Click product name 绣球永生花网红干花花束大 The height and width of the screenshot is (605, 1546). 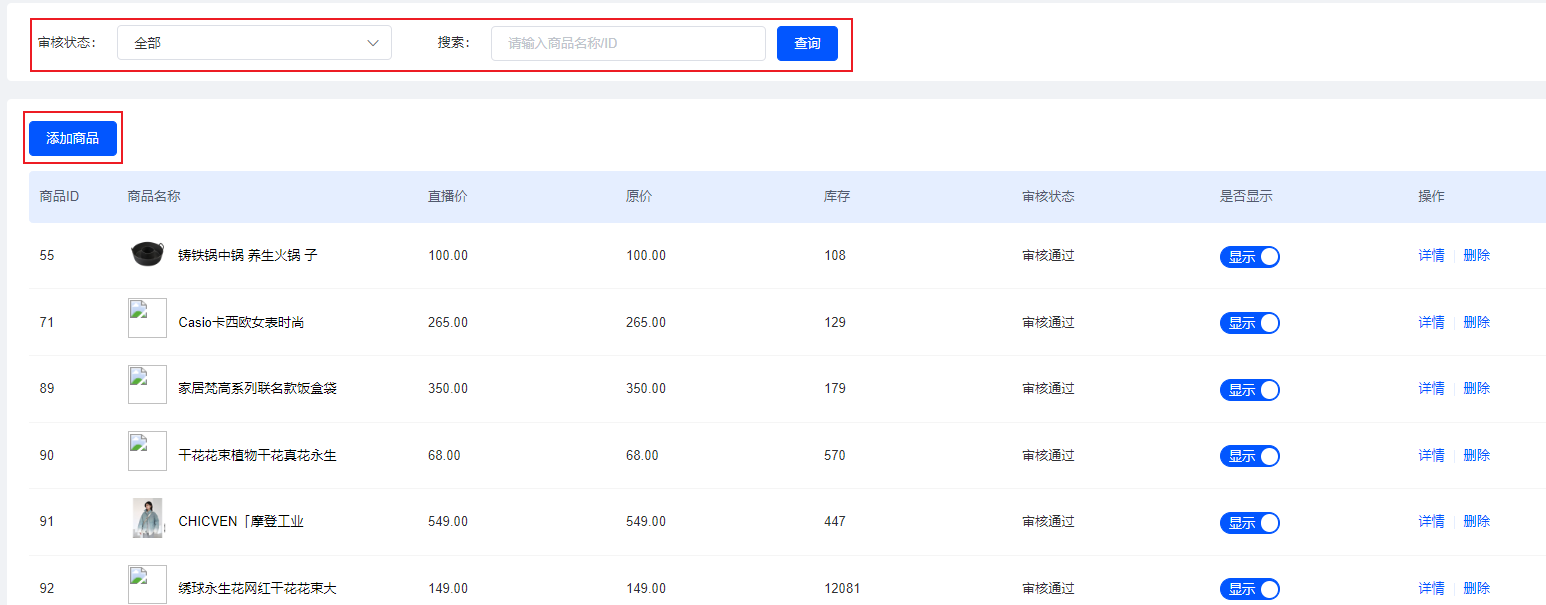click(x=257, y=588)
